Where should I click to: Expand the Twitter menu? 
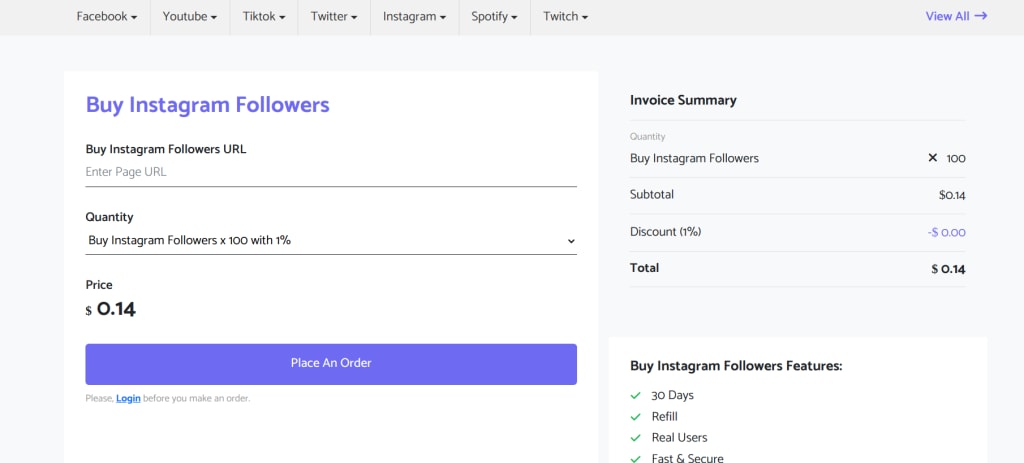point(333,17)
